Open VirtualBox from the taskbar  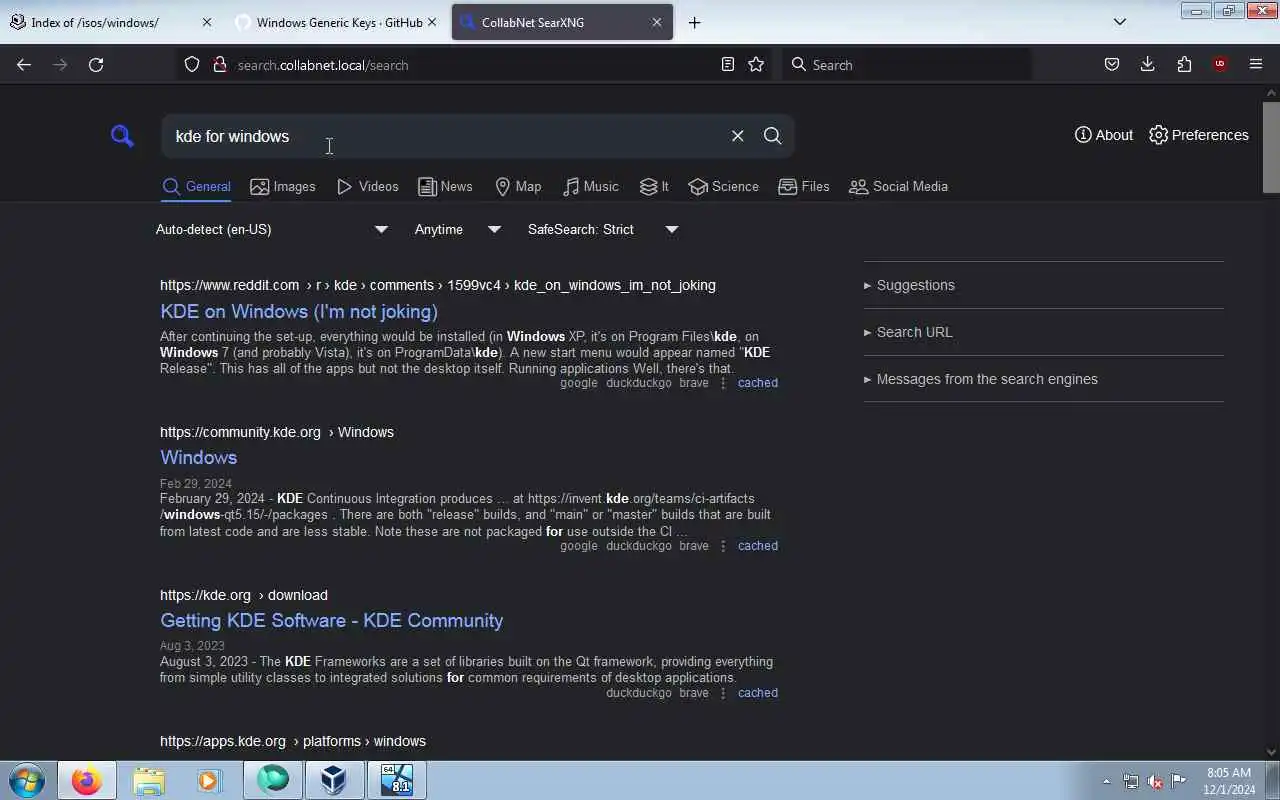[334, 780]
